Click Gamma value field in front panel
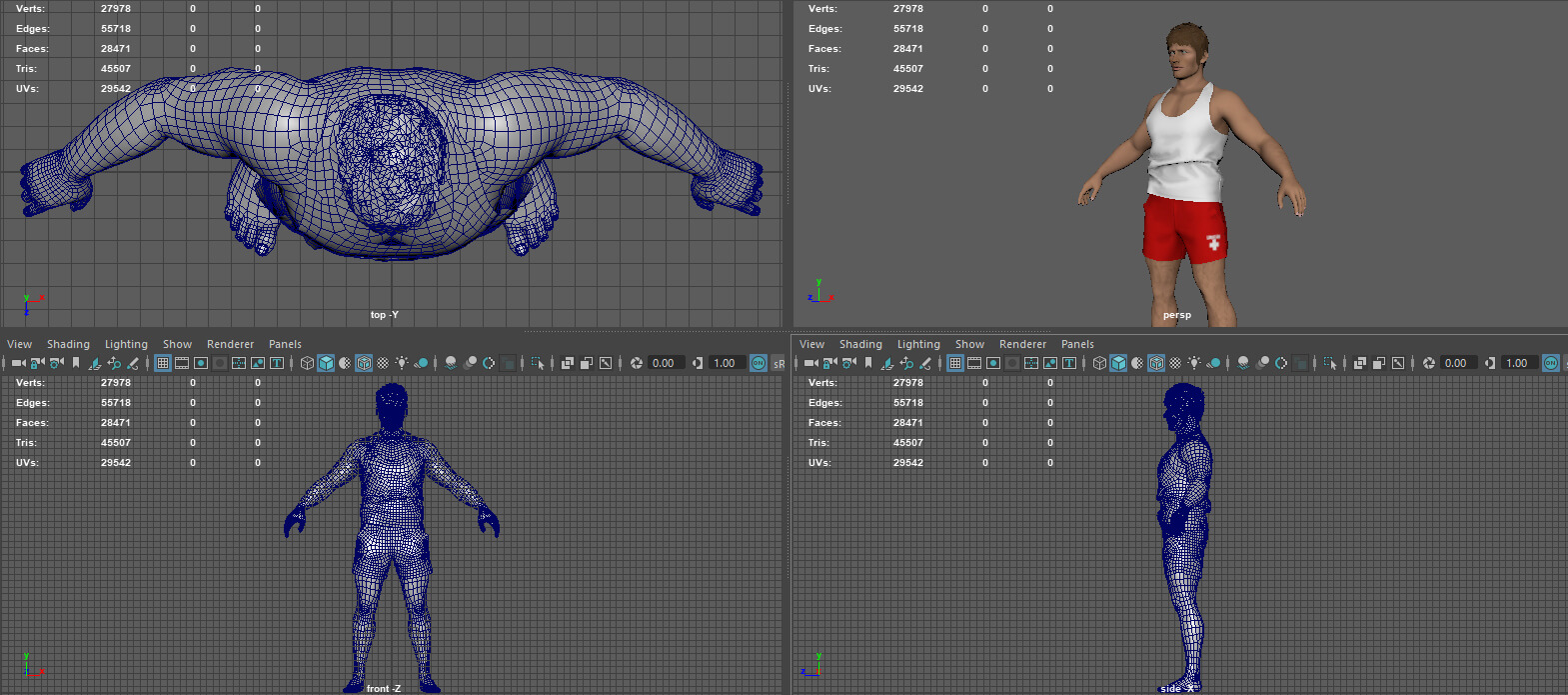 pyautogui.click(x=726, y=363)
